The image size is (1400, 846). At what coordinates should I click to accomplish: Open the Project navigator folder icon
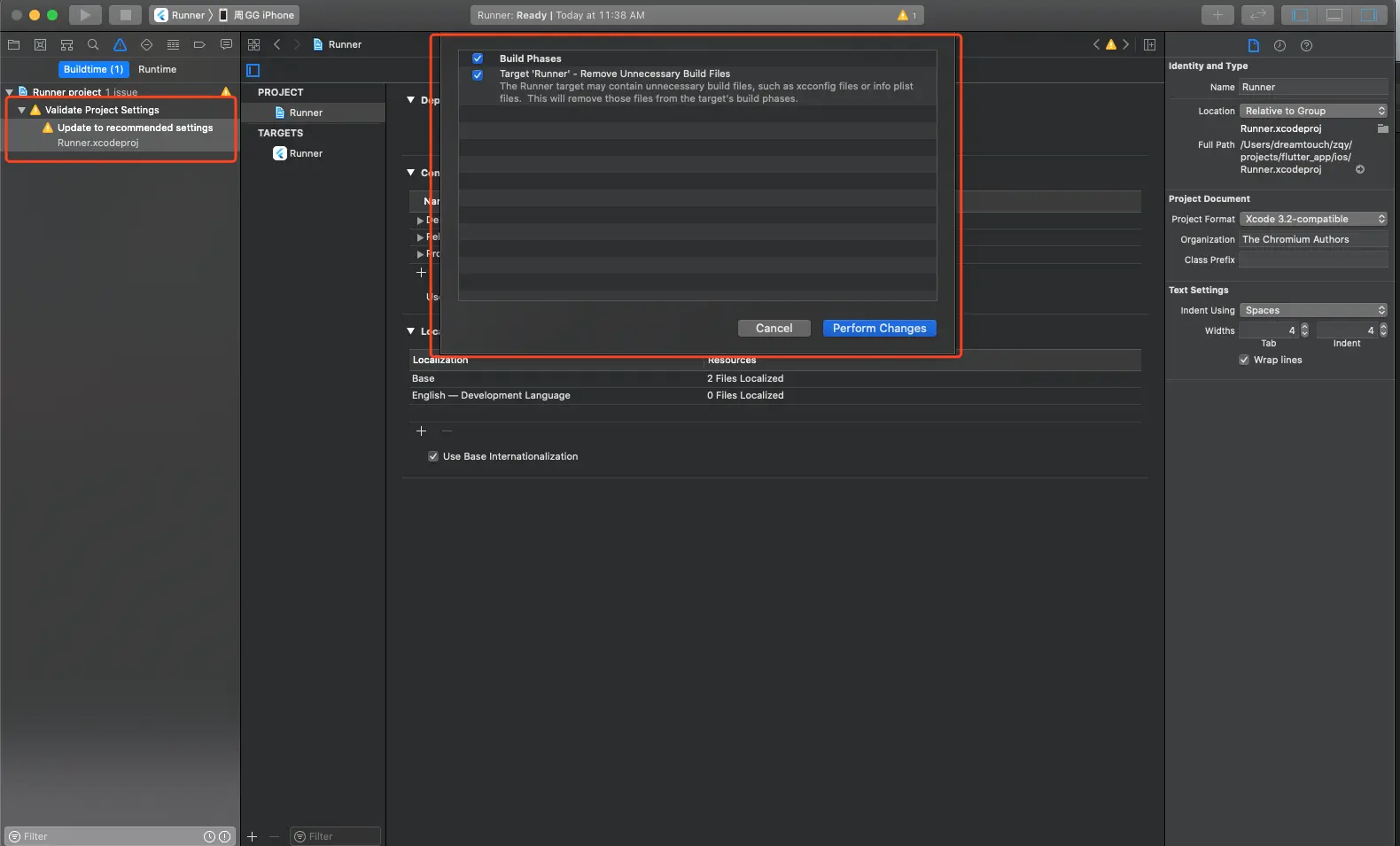13,44
